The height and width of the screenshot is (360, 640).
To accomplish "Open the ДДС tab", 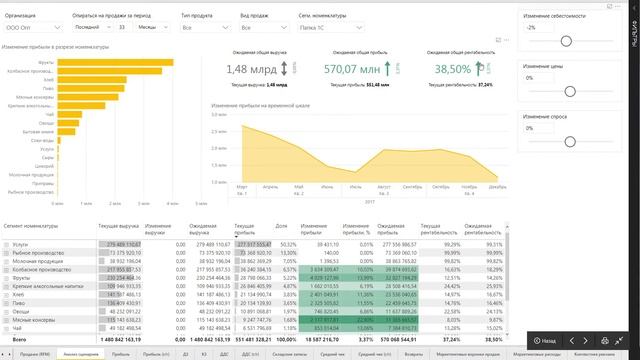I will tap(224, 354).
